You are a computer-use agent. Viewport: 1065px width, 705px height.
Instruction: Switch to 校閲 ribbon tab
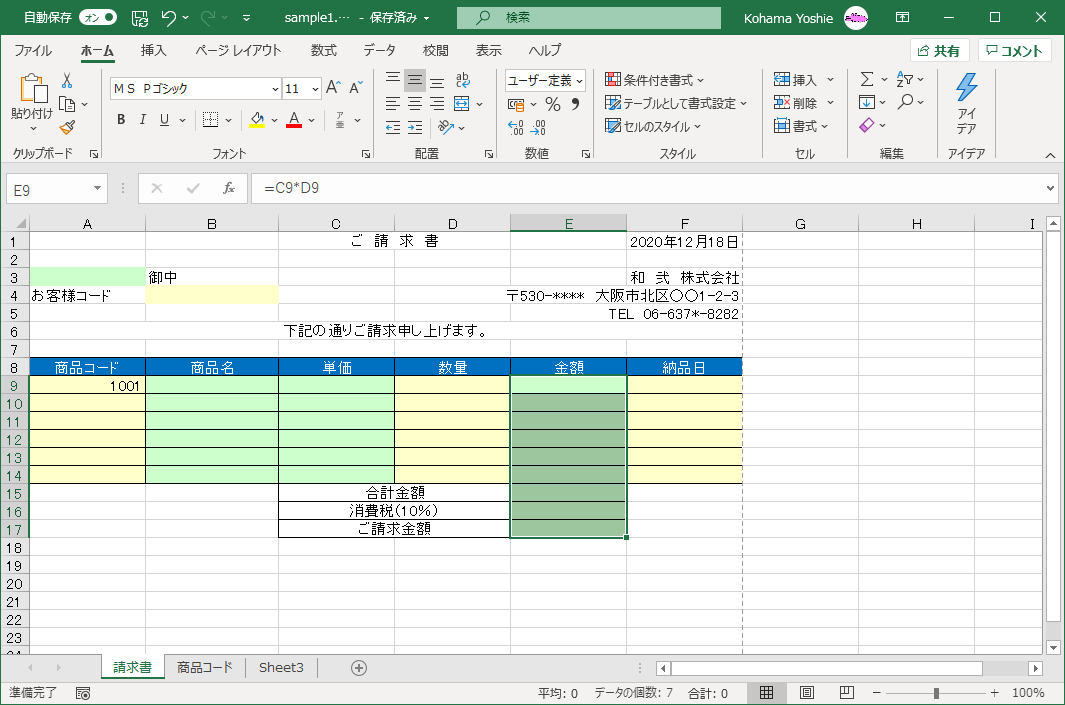pos(435,50)
